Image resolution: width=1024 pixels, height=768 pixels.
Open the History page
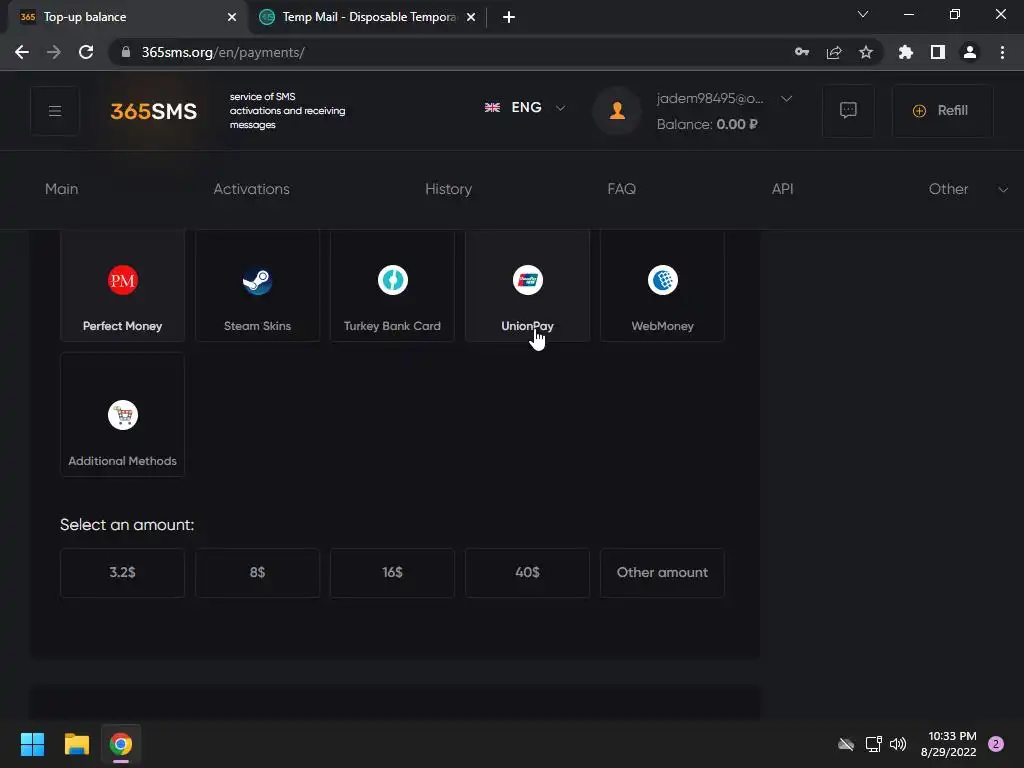448,189
